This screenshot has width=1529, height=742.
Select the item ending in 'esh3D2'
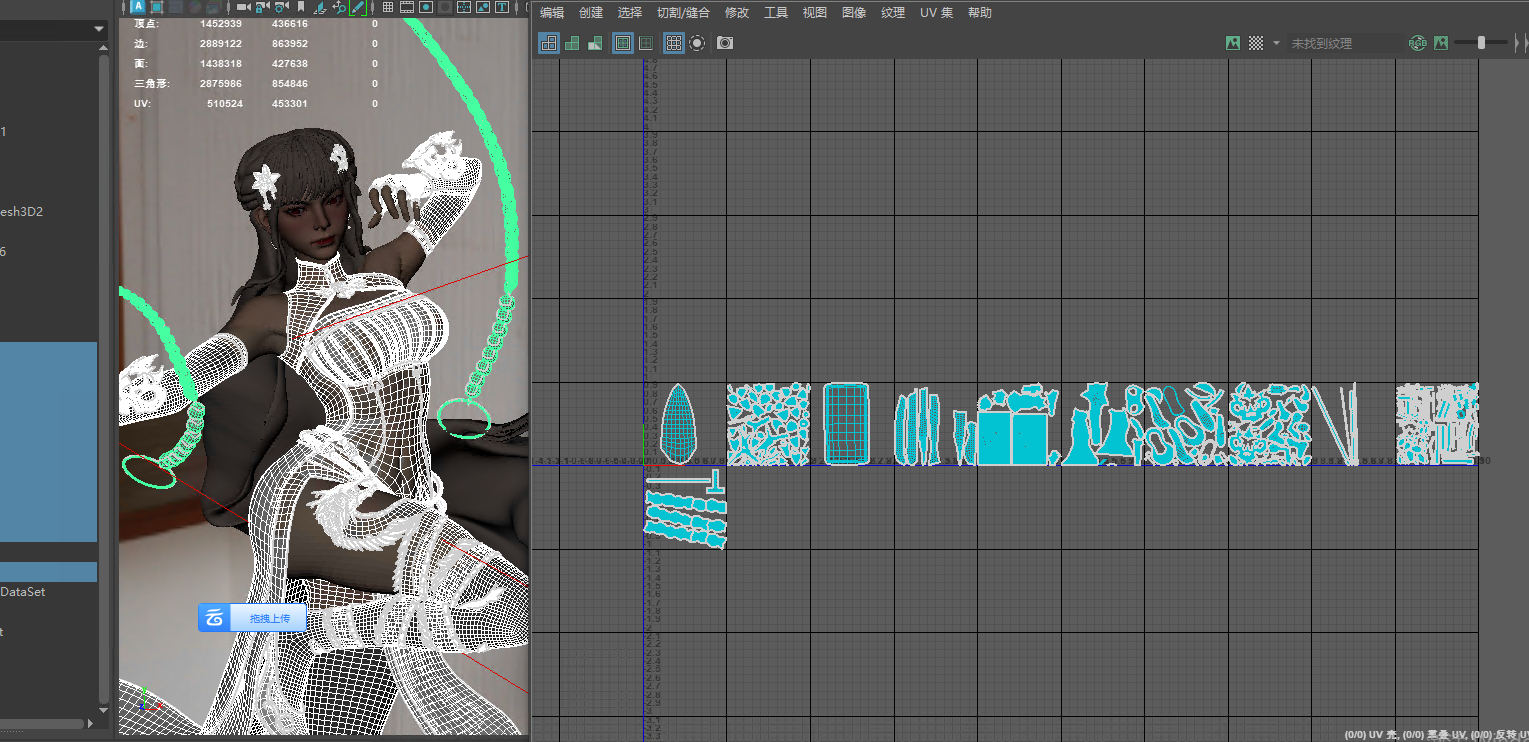21,212
